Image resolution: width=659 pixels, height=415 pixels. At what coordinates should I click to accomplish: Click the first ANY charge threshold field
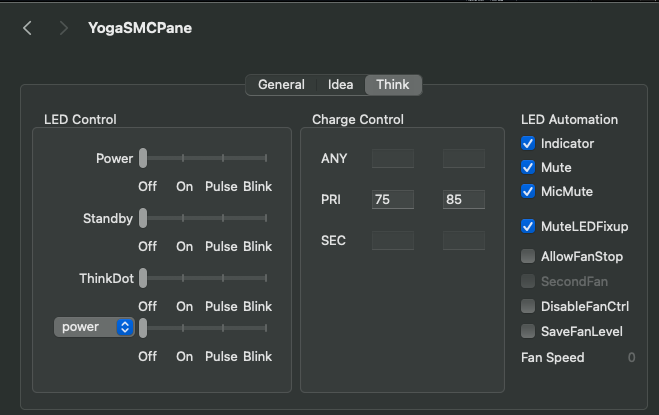pyautogui.click(x=393, y=158)
